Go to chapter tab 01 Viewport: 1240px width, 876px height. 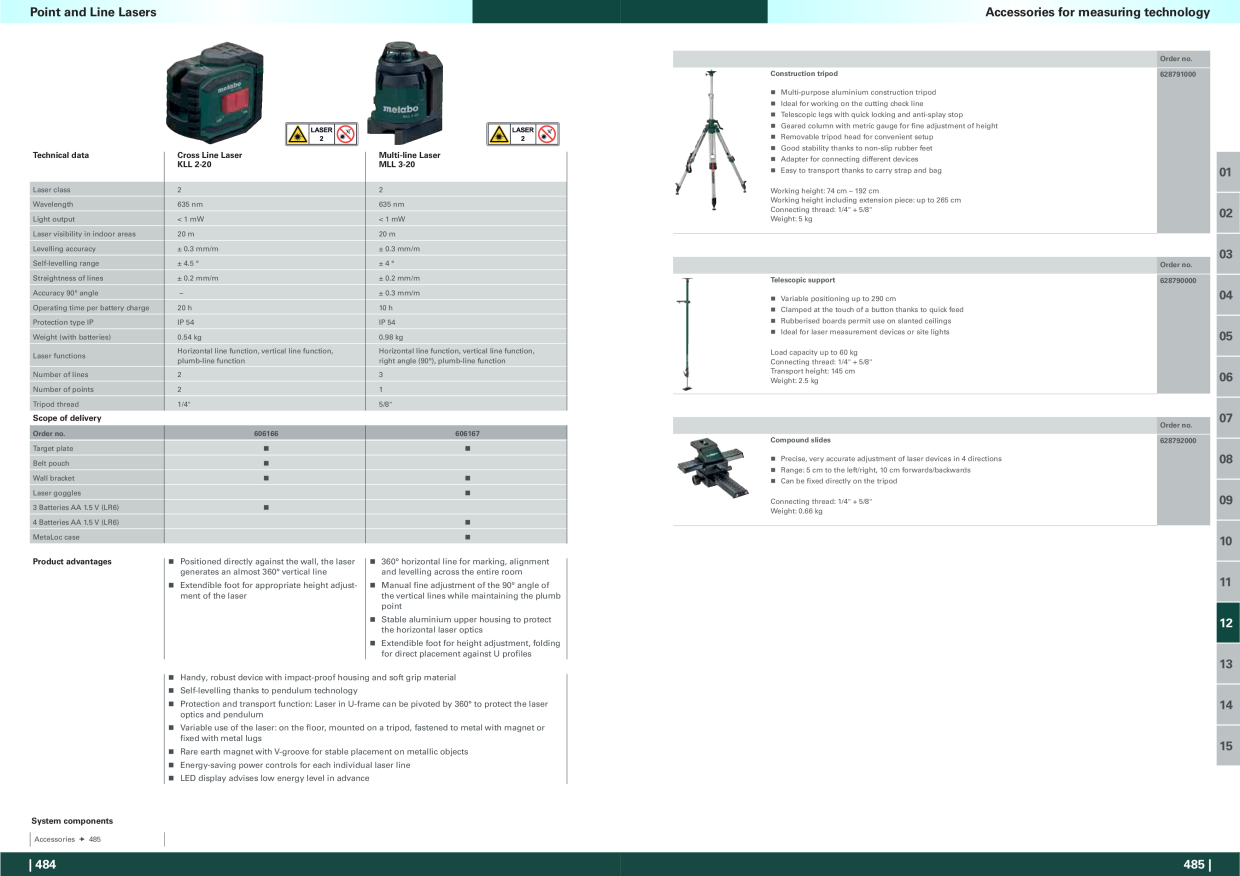[x=1226, y=172]
